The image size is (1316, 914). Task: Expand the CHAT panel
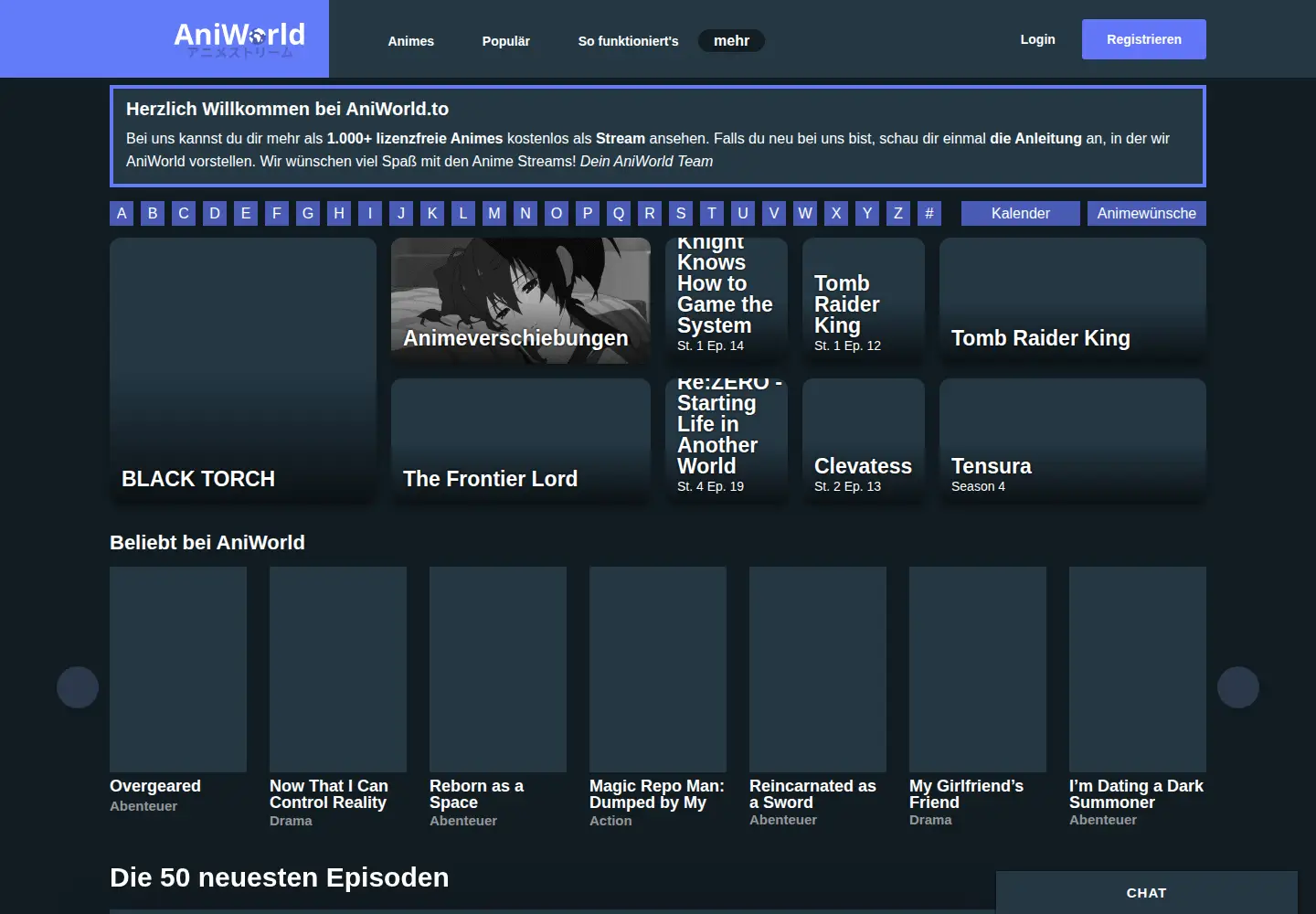pos(1147,893)
